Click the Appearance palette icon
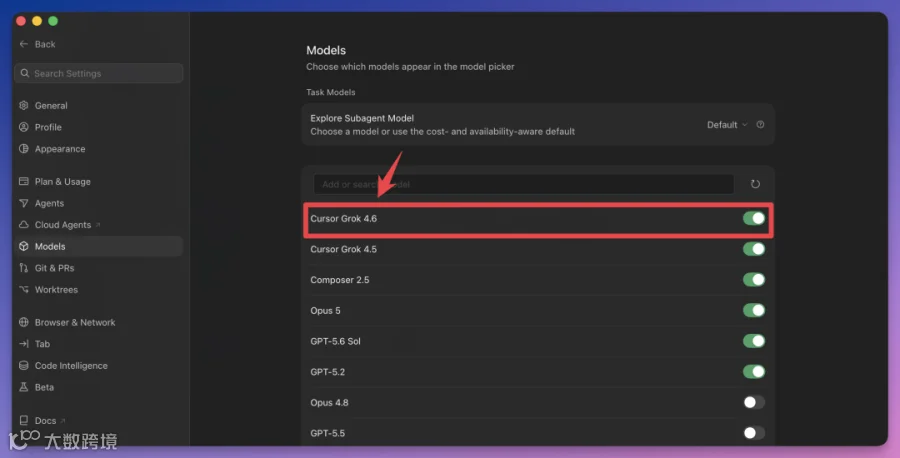 pyautogui.click(x=24, y=149)
